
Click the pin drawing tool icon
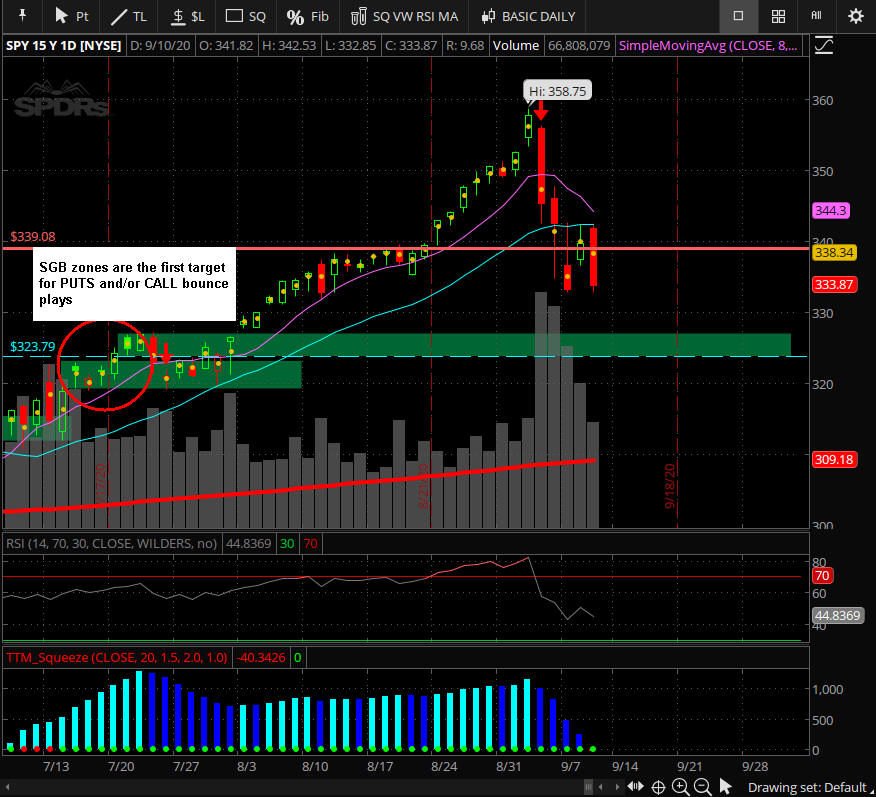(x=21, y=16)
